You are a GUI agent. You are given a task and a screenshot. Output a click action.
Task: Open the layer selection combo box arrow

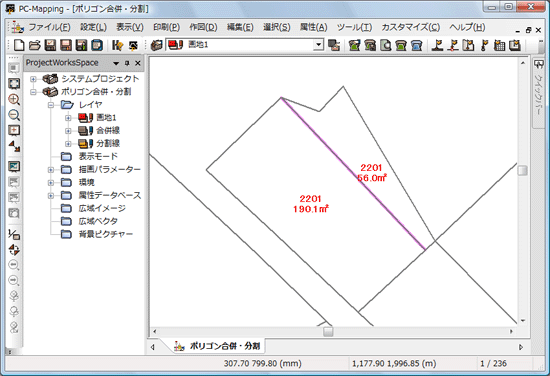tap(318, 45)
